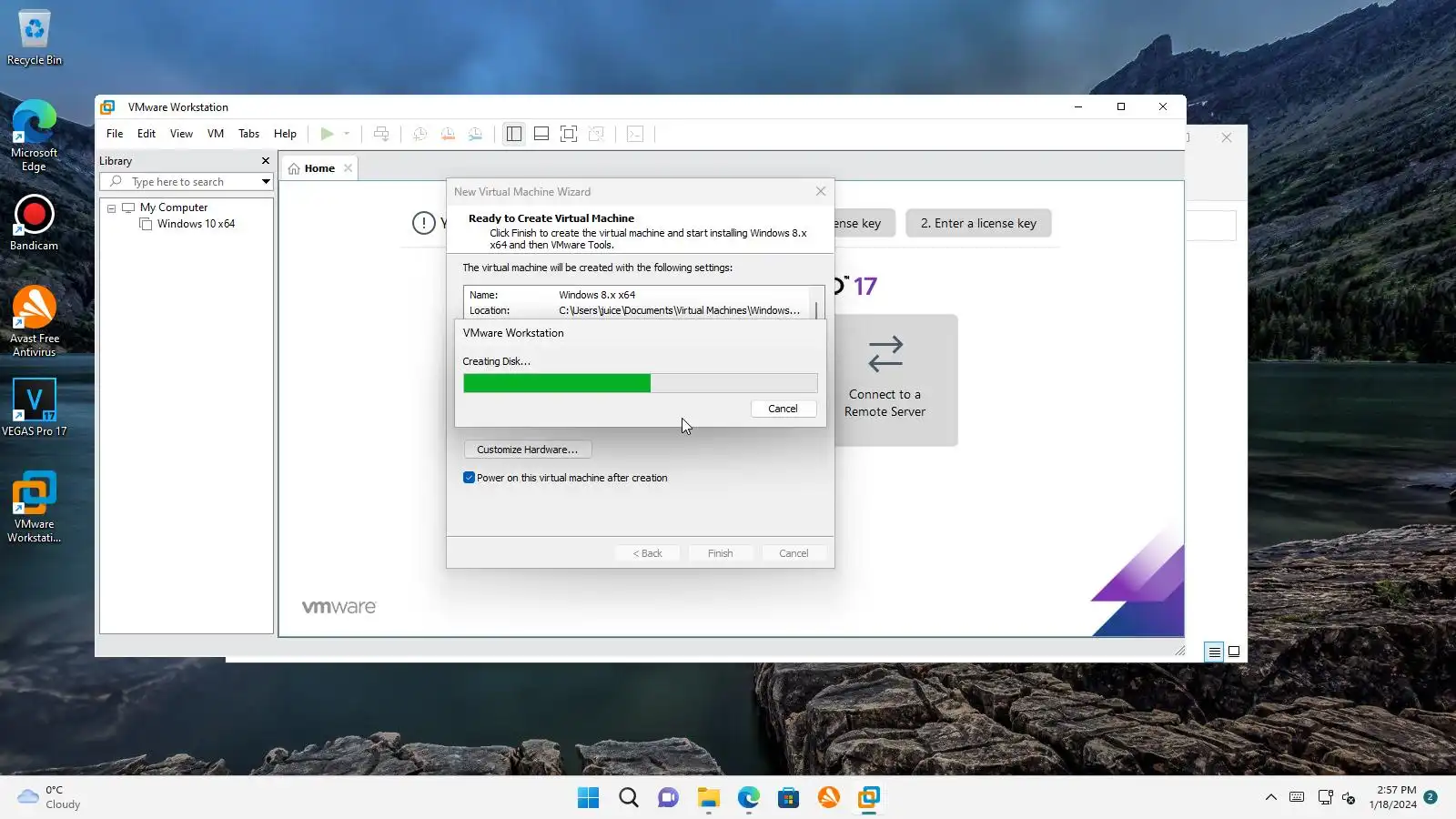Click the Take Snapshot toolbar icon
Screen dimensions: 1456x819
click(x=420, y=134)
